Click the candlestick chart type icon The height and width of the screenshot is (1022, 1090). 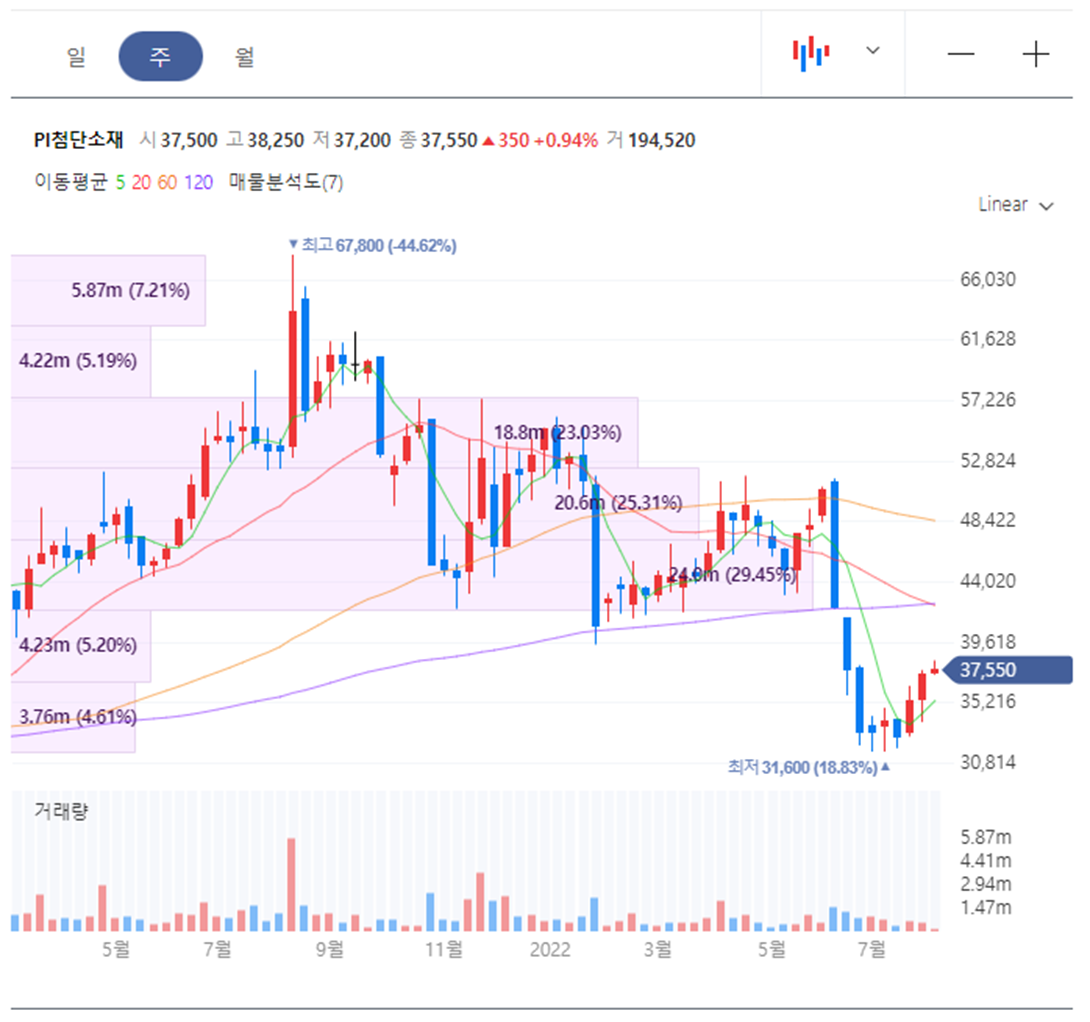(811, 54)
